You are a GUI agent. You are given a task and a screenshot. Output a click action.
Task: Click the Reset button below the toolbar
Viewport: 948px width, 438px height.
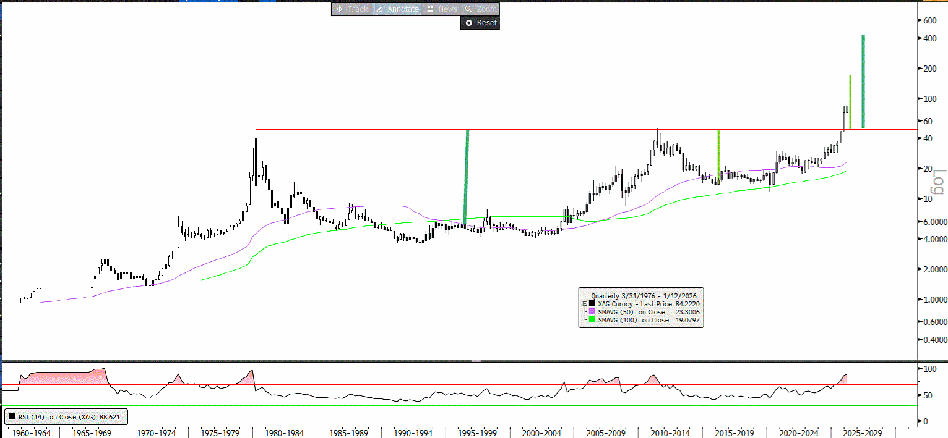tap(480, 23)
